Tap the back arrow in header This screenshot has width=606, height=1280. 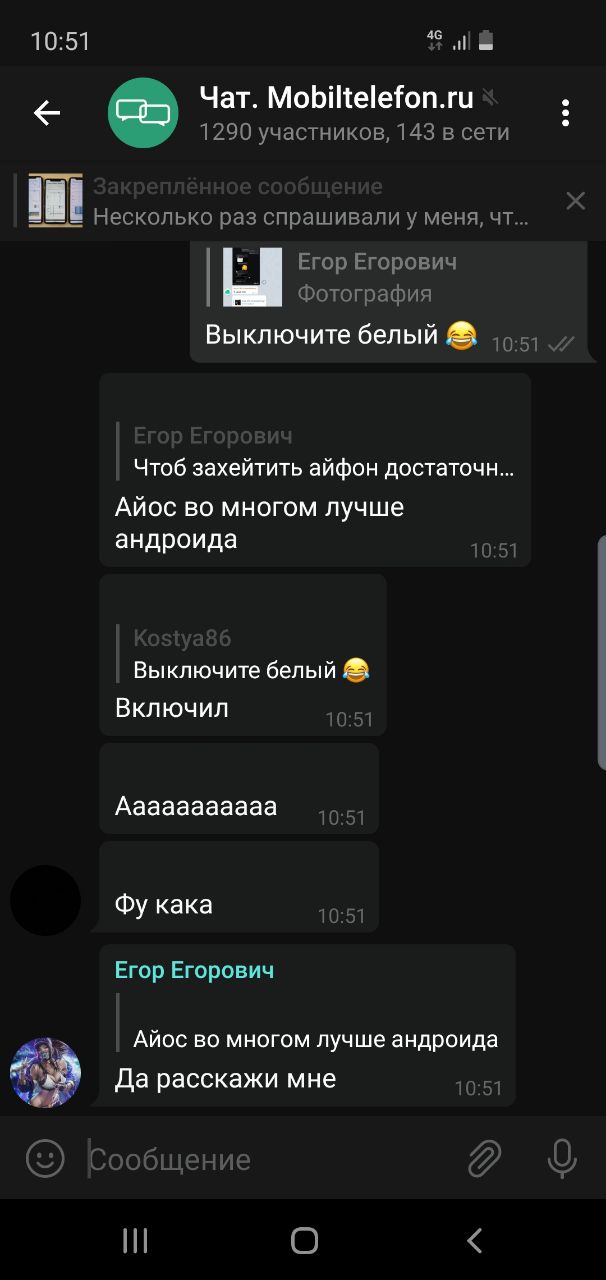coord(47,113)
